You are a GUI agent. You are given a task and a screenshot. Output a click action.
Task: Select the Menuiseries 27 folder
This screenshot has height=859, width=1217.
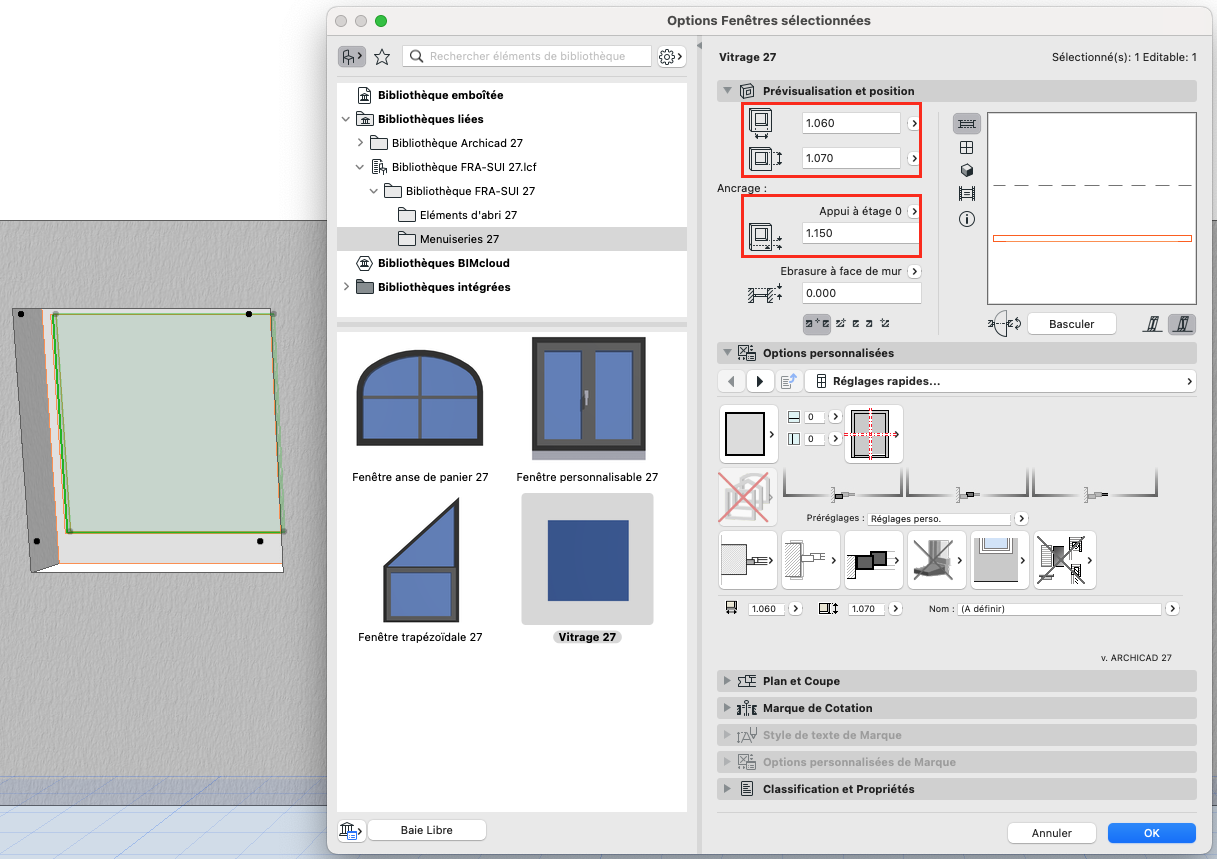tap(512, 239)
